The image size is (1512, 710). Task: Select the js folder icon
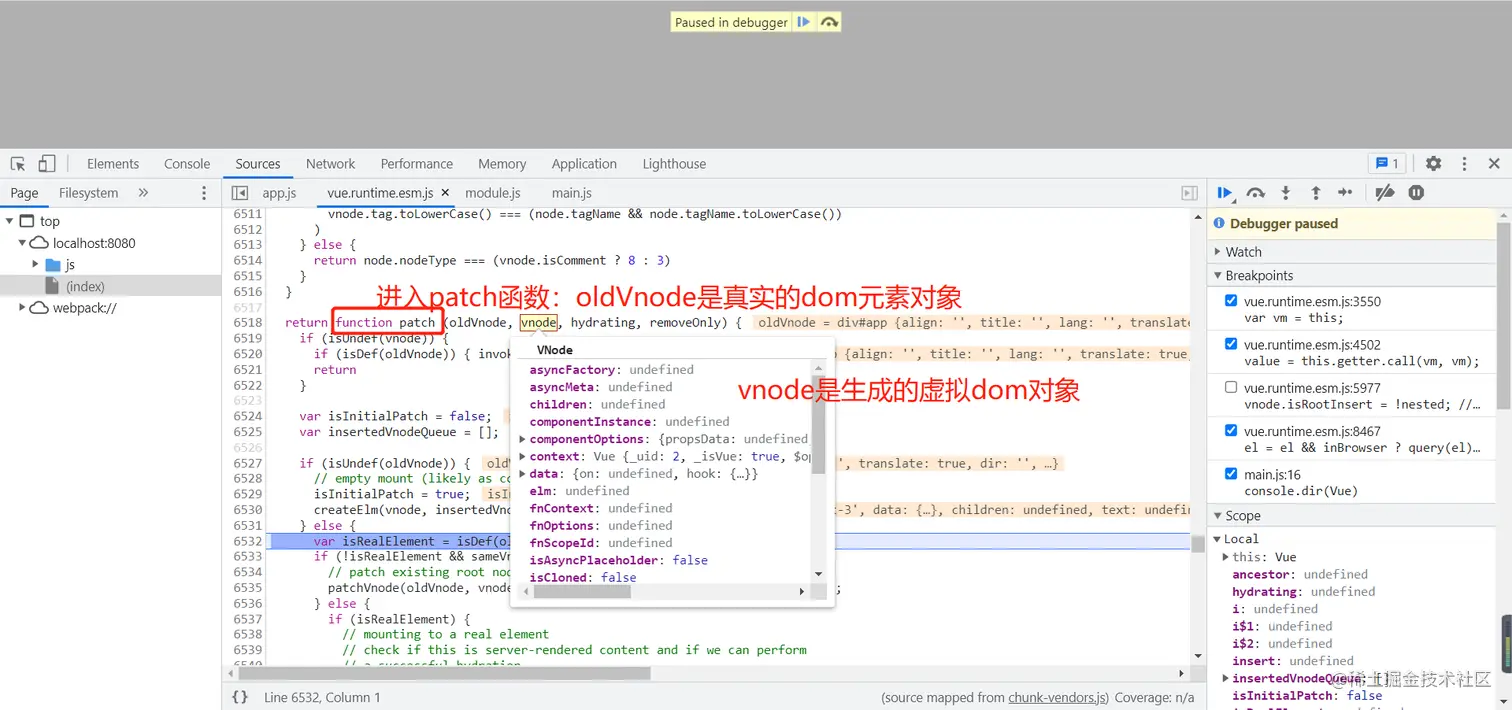(x=53, y=265)
